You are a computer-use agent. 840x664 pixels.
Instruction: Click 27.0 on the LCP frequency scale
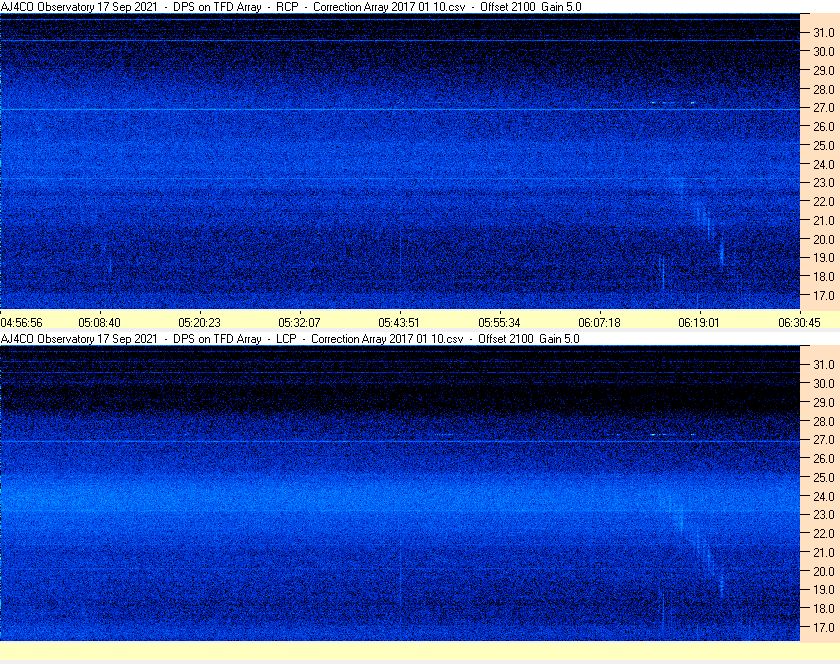tap(824, 439)
